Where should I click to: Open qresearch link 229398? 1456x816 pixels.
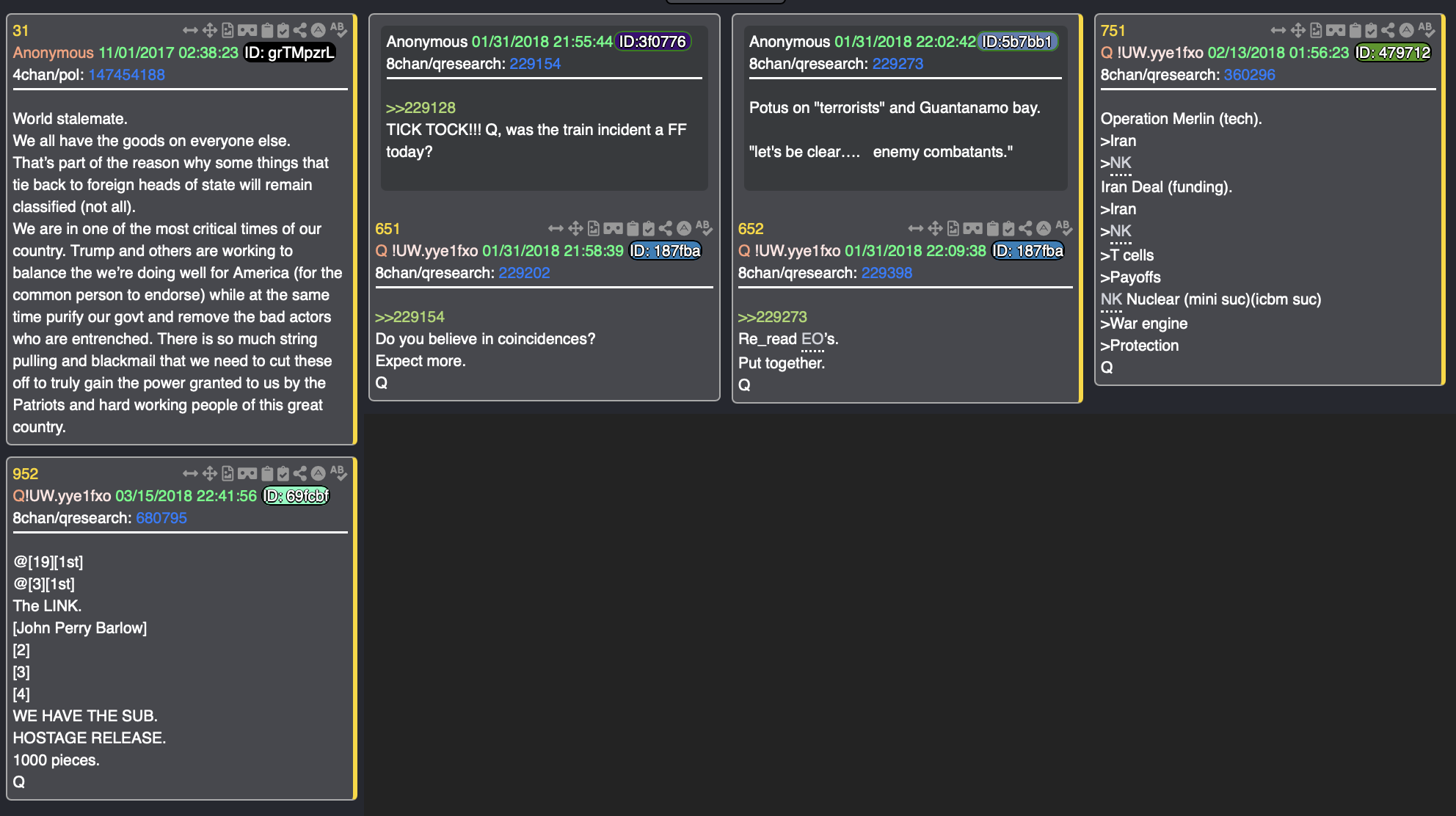(887, 273)
